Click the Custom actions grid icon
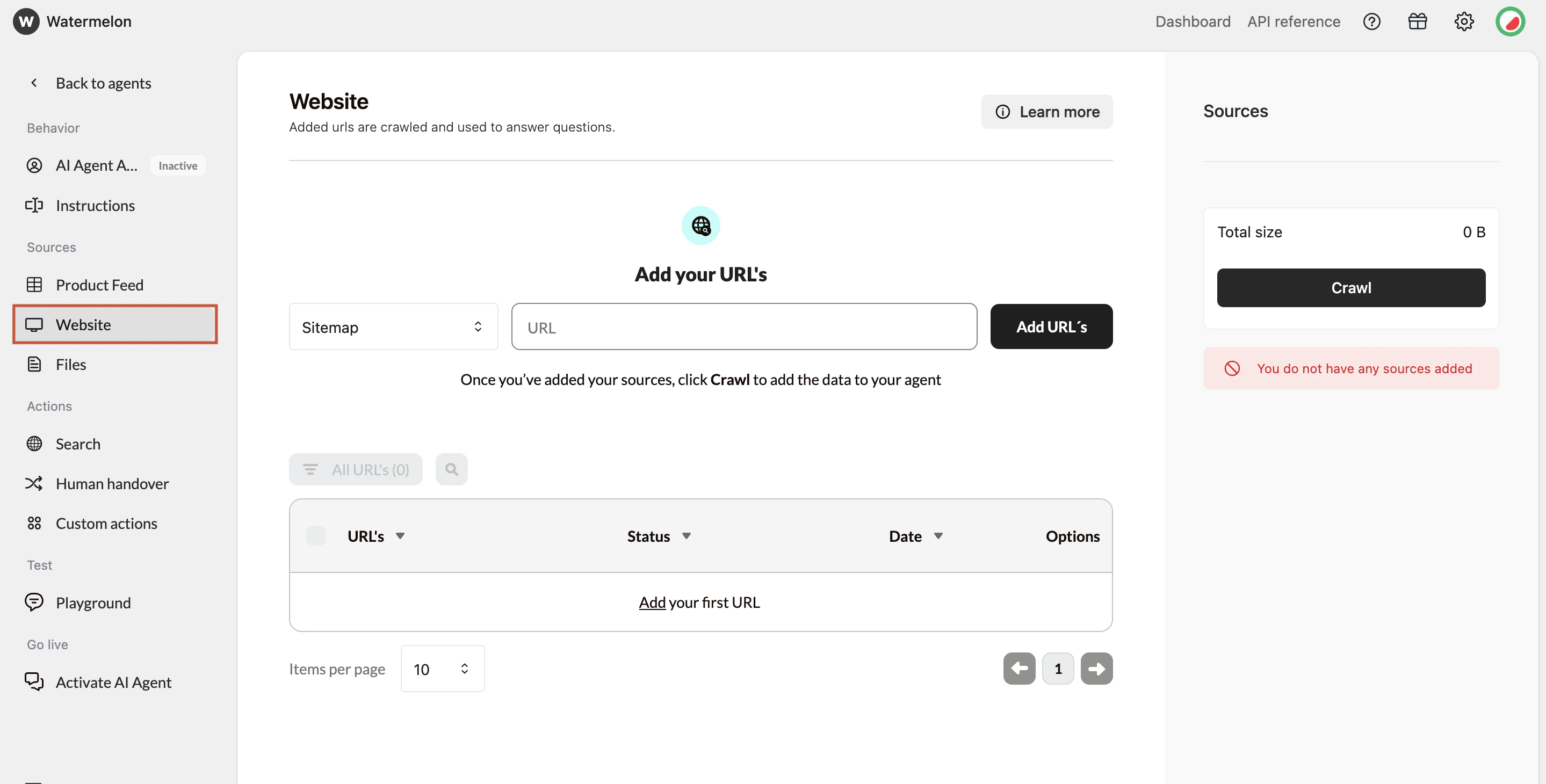 pyautogui.click(x=34, y=523)
